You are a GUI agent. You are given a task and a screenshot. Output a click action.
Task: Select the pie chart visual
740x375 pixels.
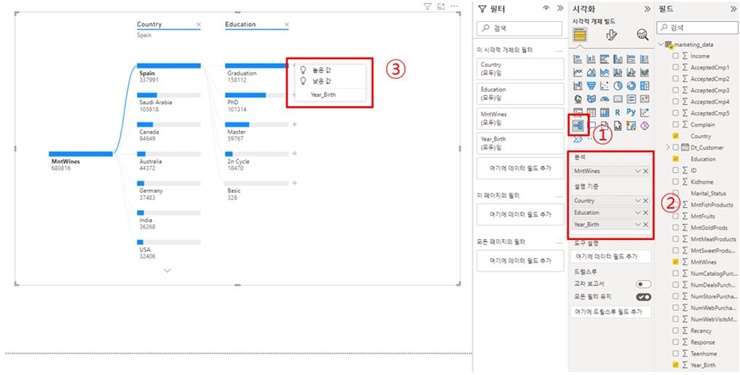click(x=618, y=86)
